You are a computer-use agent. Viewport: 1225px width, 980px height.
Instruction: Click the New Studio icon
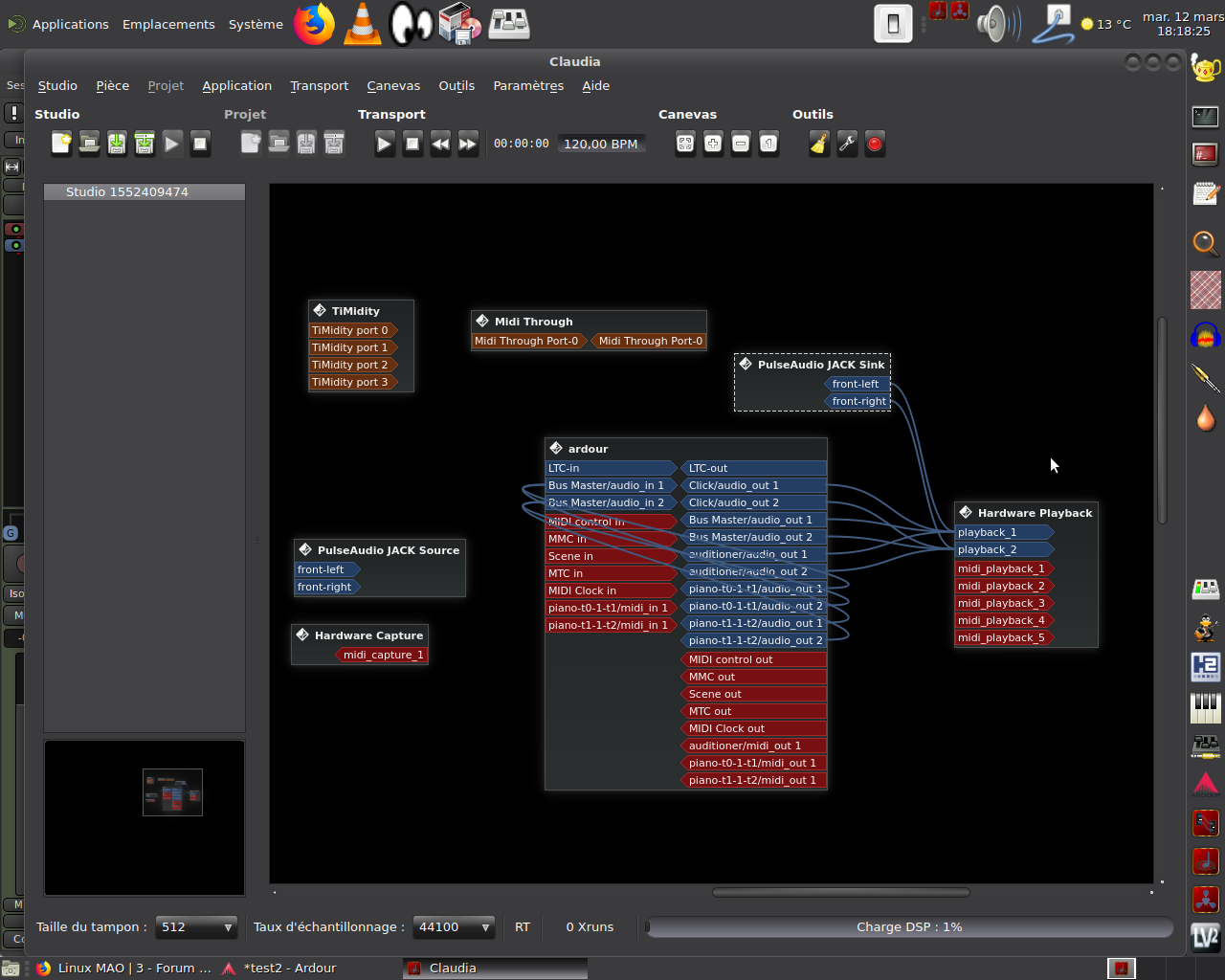click(x=61, y=144)
